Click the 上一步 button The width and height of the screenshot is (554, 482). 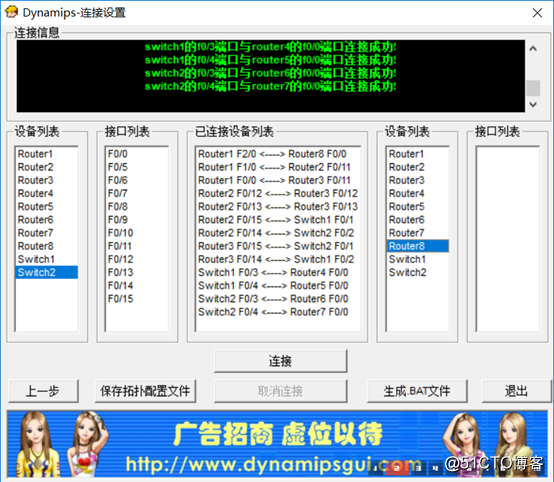tap(43, 391)
